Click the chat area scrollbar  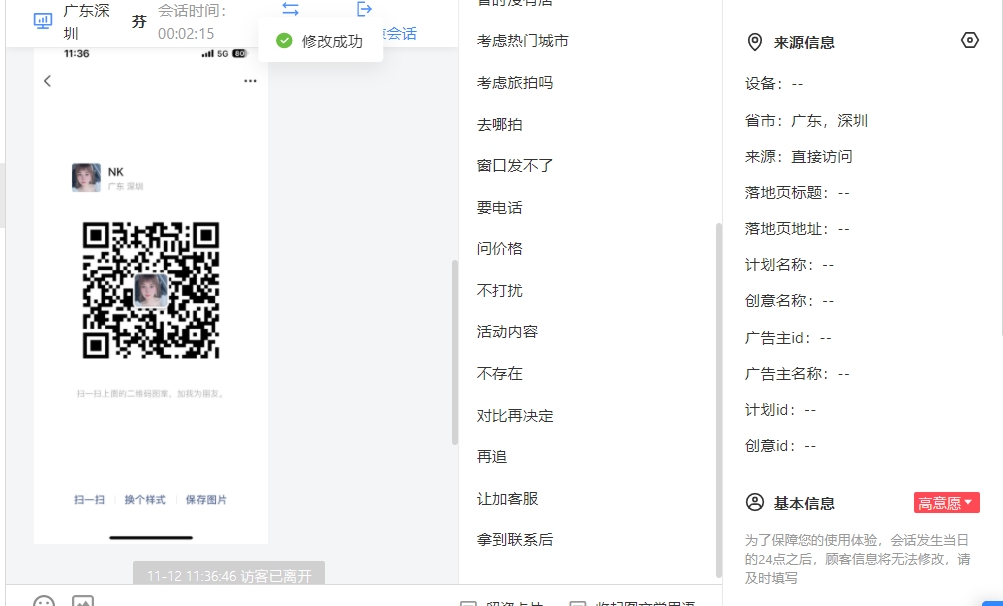coord(455,352)
